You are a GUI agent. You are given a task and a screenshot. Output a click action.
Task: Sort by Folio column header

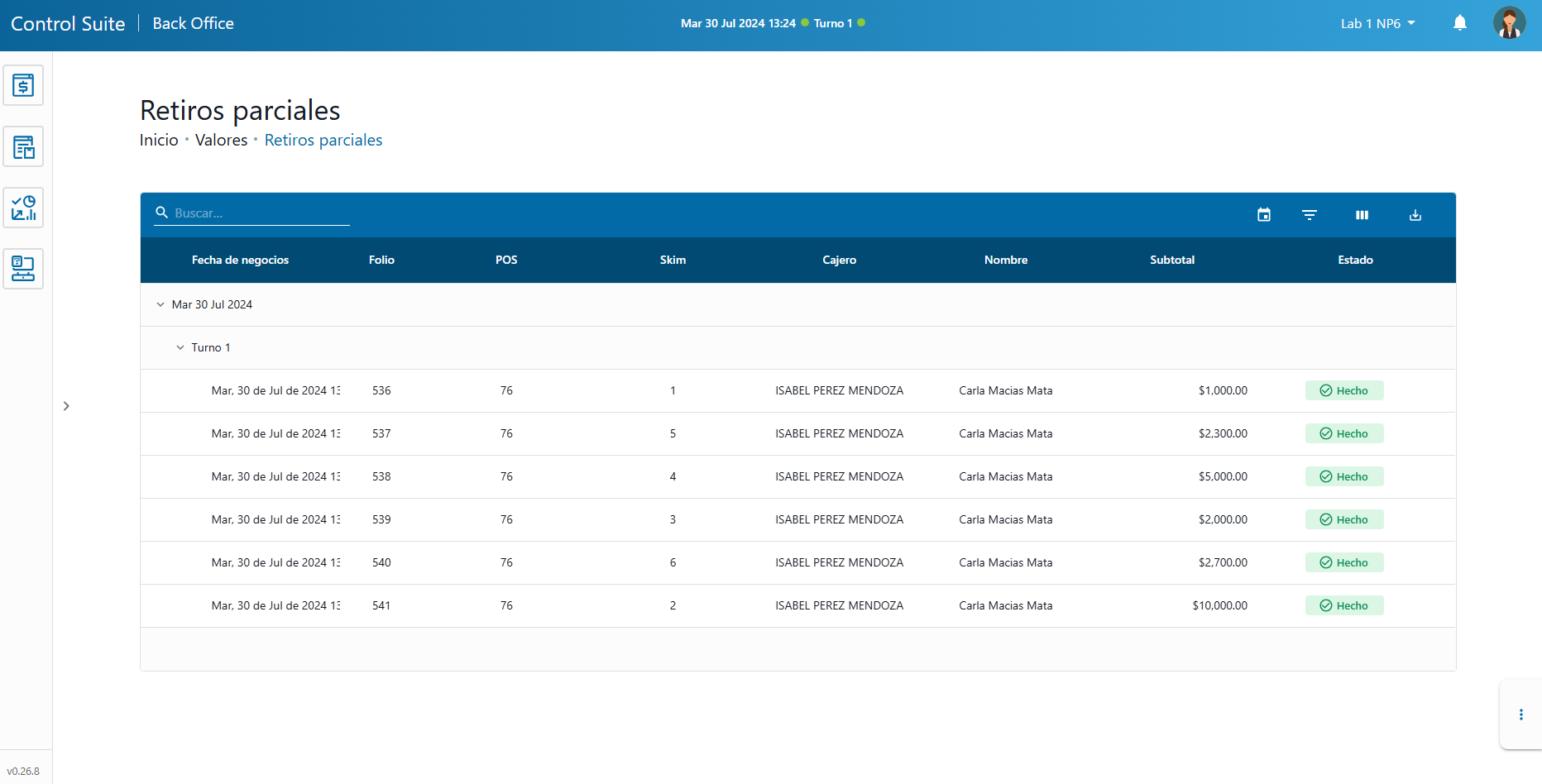pos(381,260)
